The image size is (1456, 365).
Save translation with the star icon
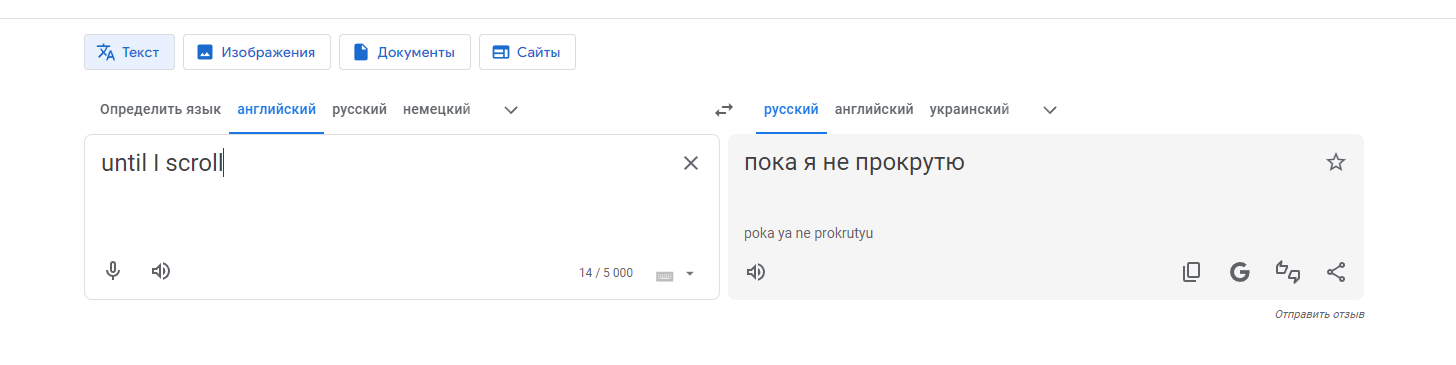point(1336,162)
